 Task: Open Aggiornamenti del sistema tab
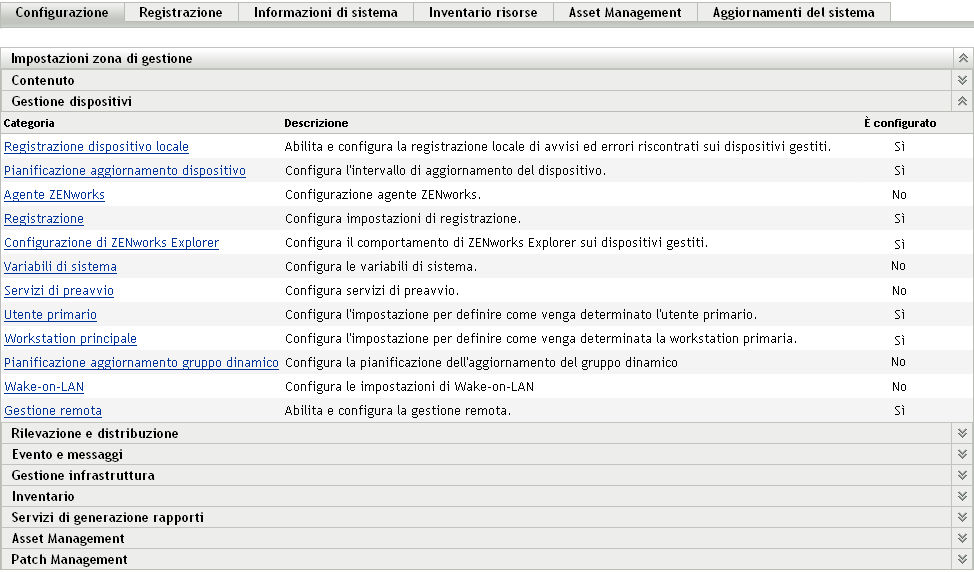tap(793, 13)
